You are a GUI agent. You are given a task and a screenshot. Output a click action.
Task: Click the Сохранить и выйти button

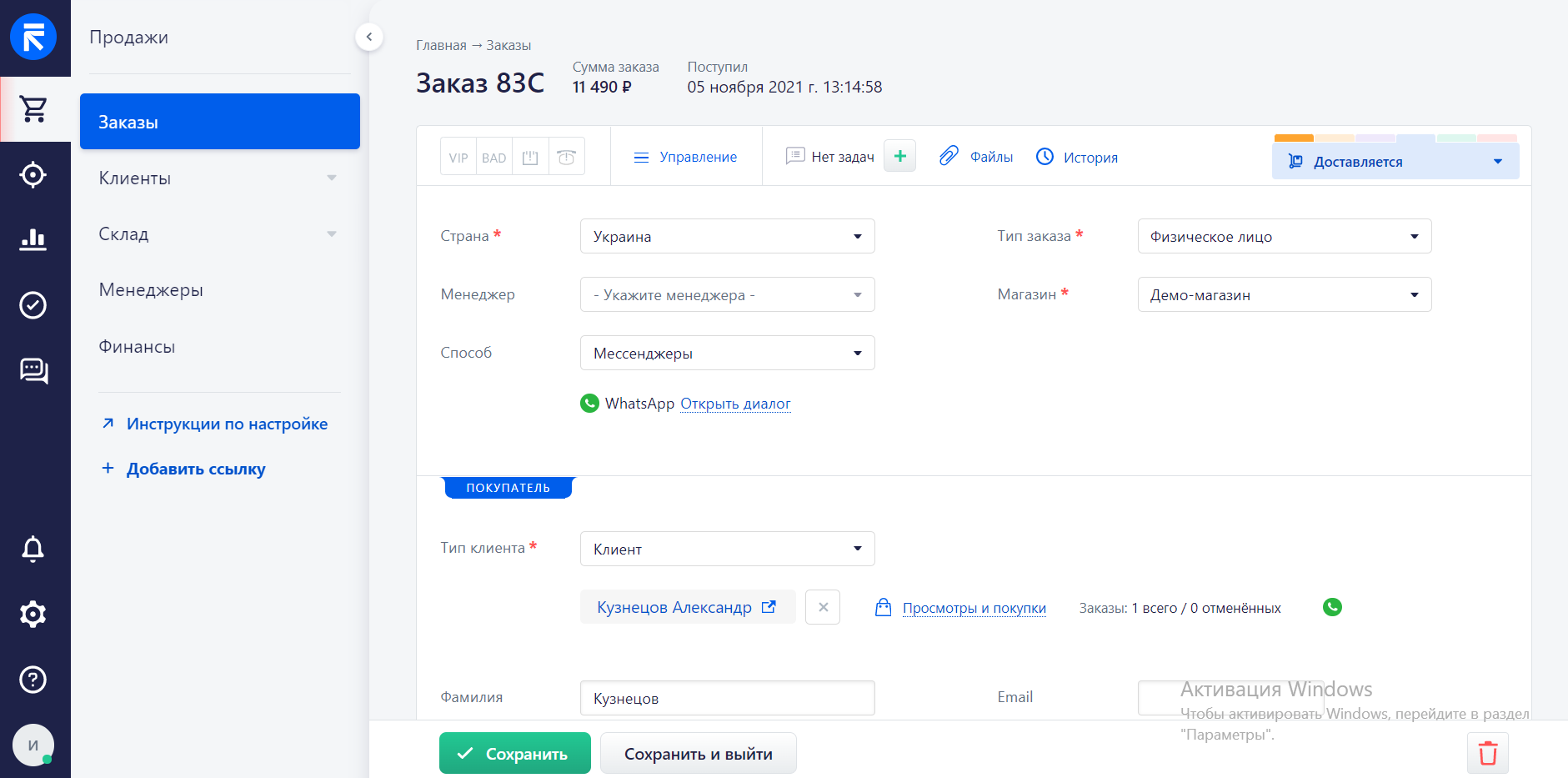click(698, 753)
